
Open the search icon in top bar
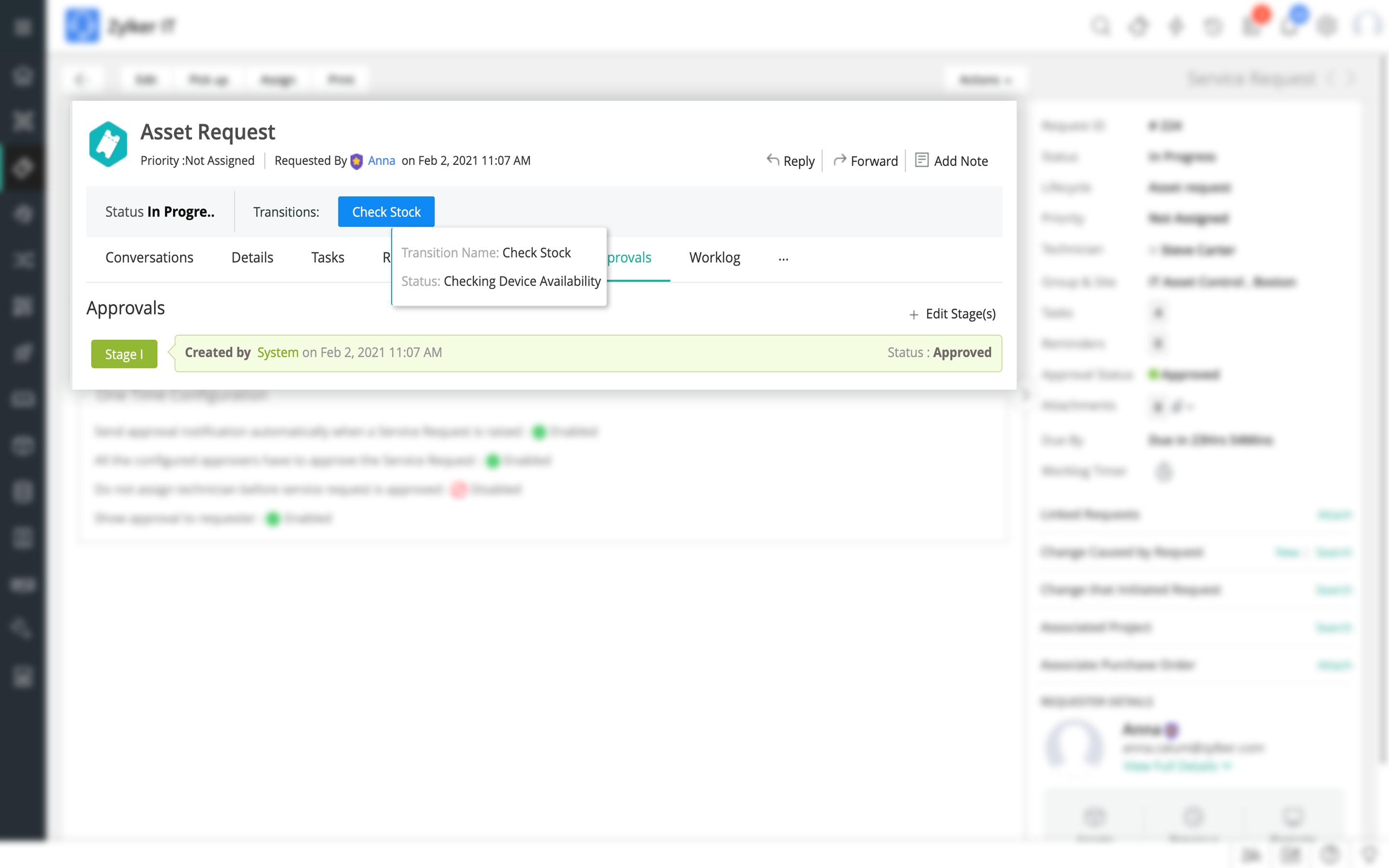[x=1100, y=27]
